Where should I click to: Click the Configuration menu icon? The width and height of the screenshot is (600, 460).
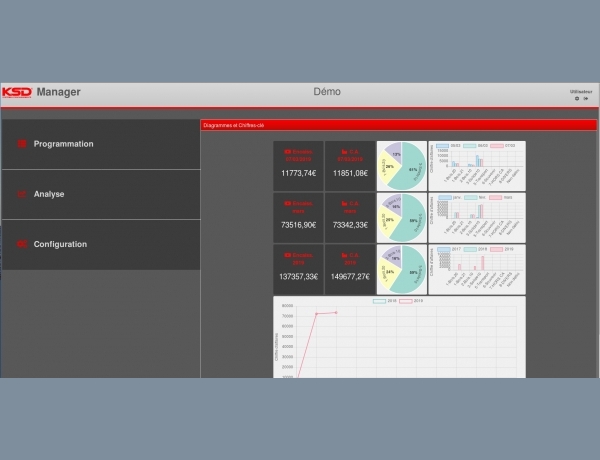click(22, 244)
